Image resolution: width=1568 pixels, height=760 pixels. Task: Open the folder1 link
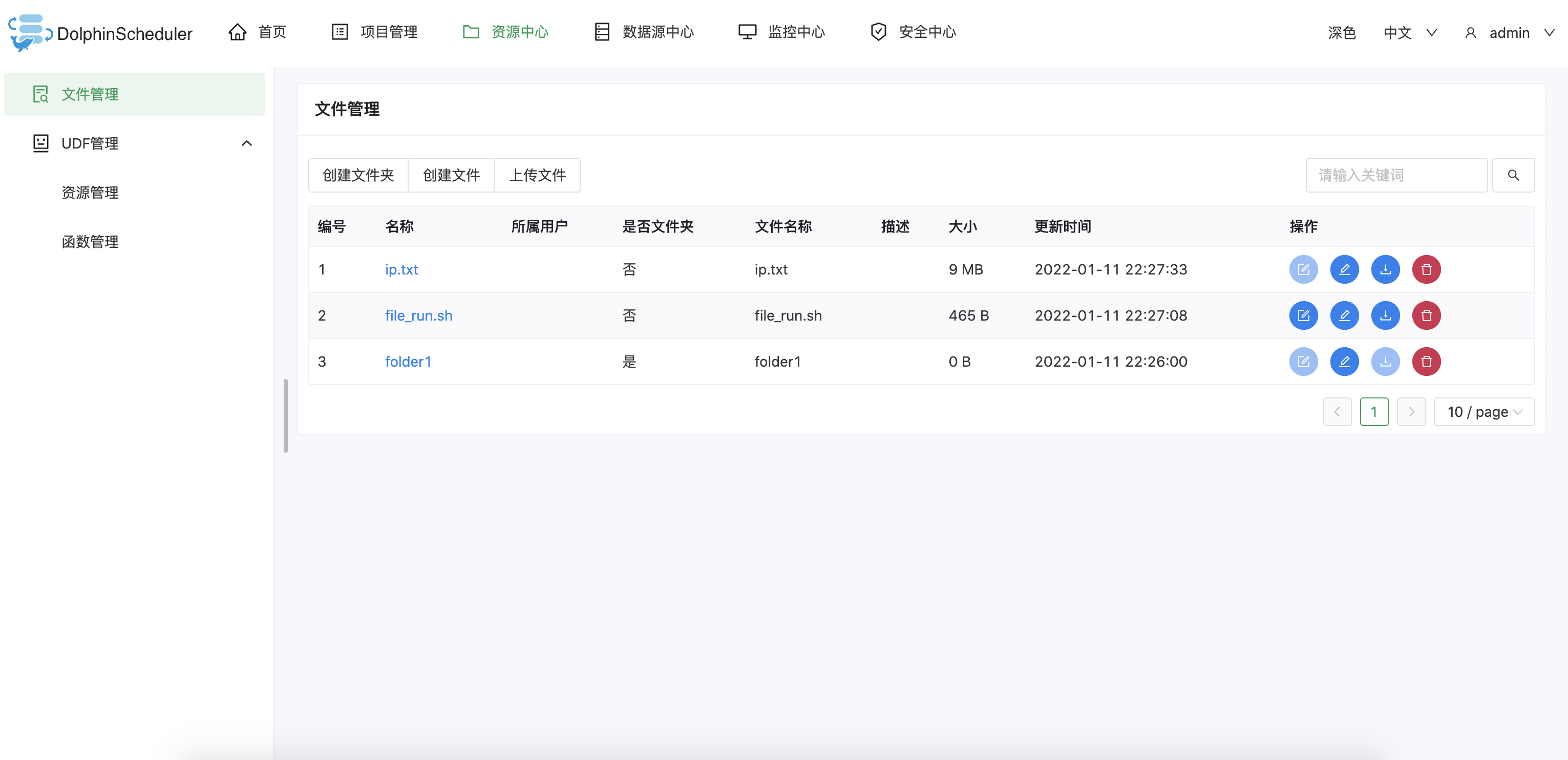point(408,362)
